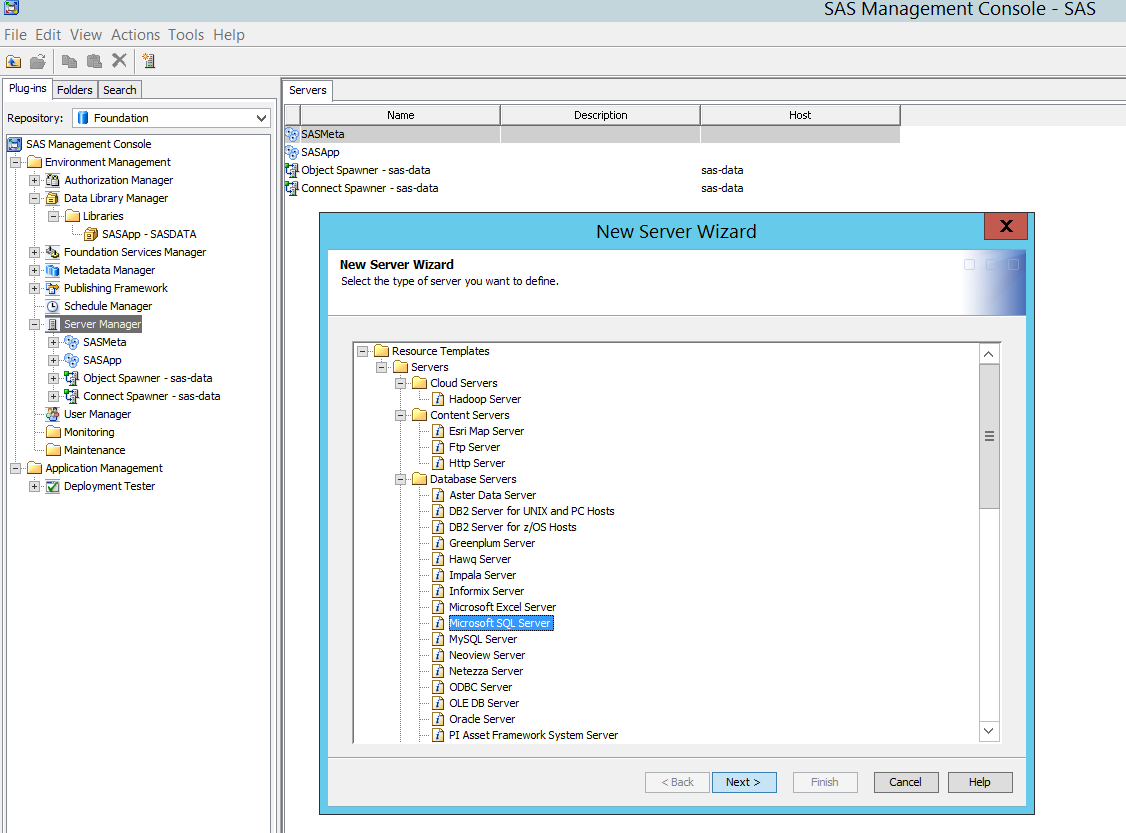Select Connect Spawner - sas-data table row
Viewport: 1126px width, 833px height.
[592, 188]
